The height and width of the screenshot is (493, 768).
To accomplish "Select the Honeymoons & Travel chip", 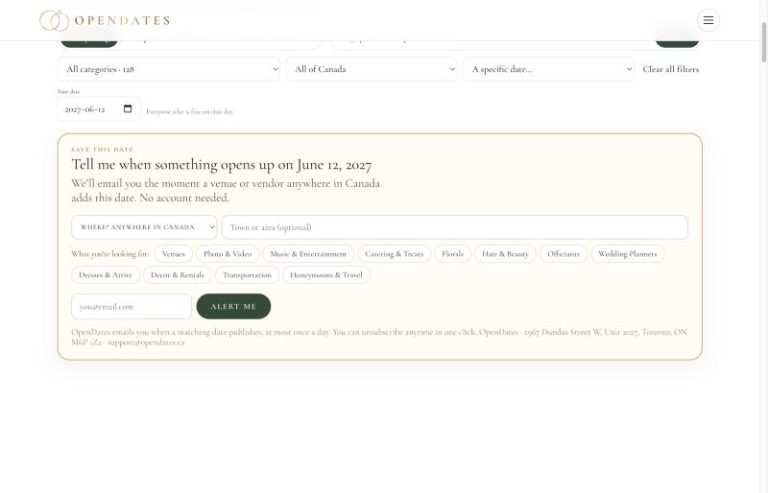I will (326, 275).
